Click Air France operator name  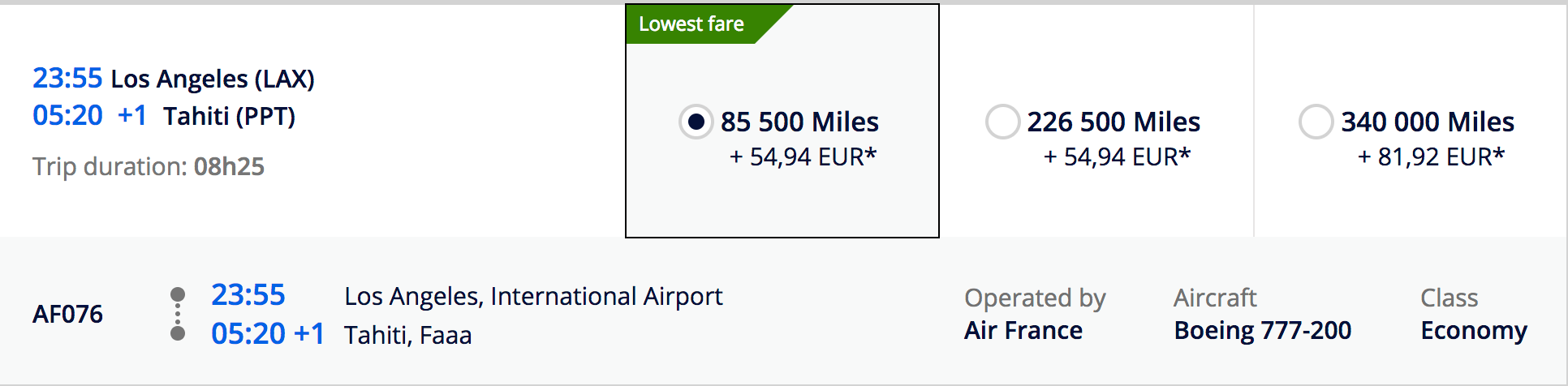(x=1023, y=330)
